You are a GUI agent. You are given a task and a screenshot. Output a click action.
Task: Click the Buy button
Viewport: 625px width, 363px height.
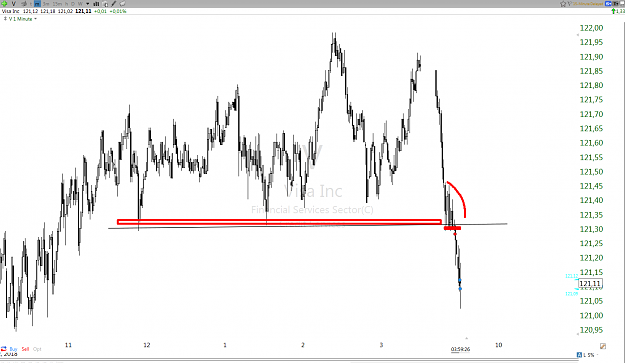point(13,349)
